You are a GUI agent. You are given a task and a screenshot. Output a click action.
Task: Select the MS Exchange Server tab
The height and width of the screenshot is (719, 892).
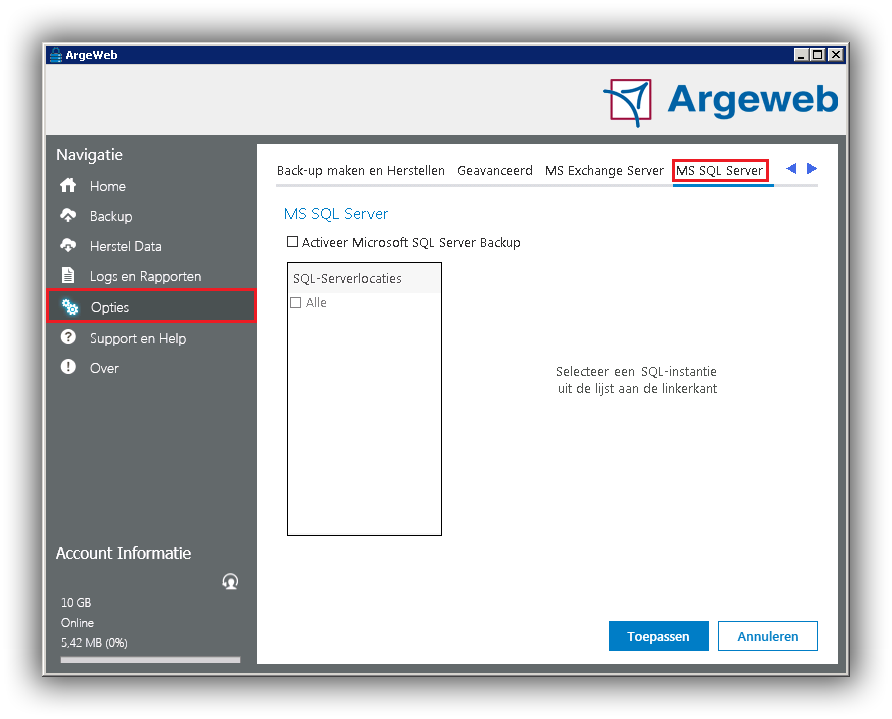click(604, 171)
